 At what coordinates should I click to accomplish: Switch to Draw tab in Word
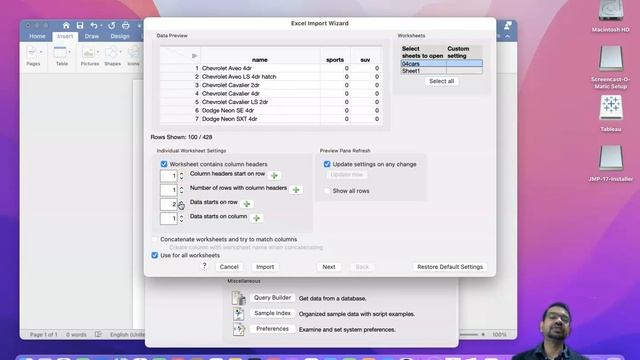tap(92, 36)
